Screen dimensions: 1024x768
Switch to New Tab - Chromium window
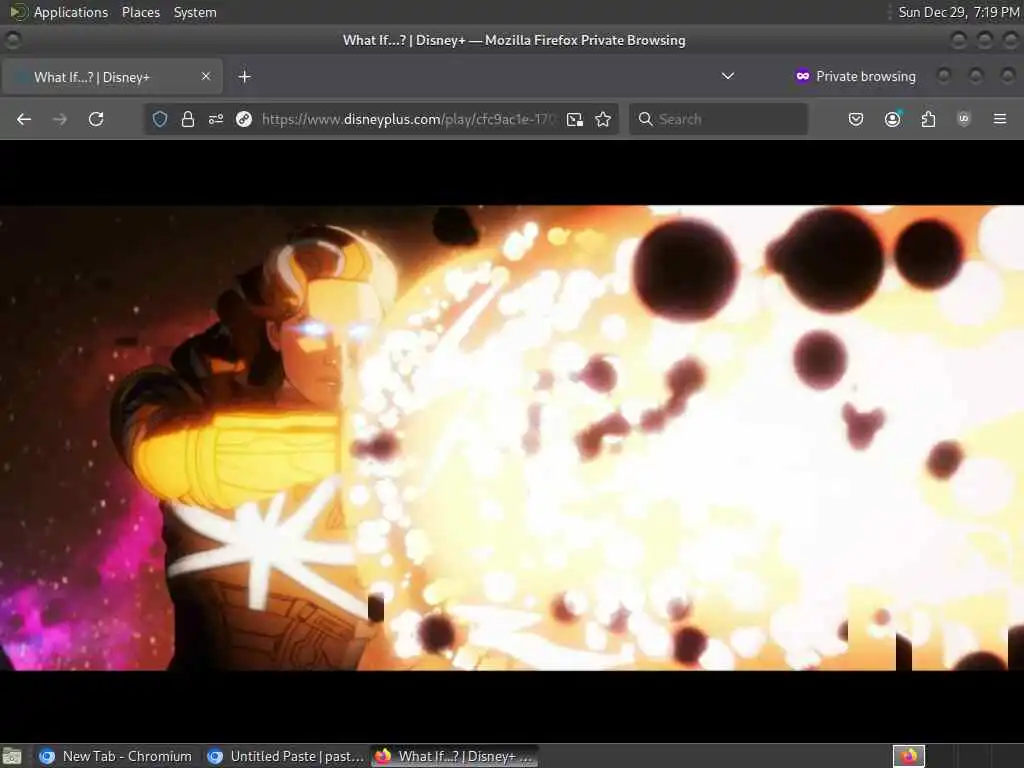pyautogui.click(x=116, y=756)
